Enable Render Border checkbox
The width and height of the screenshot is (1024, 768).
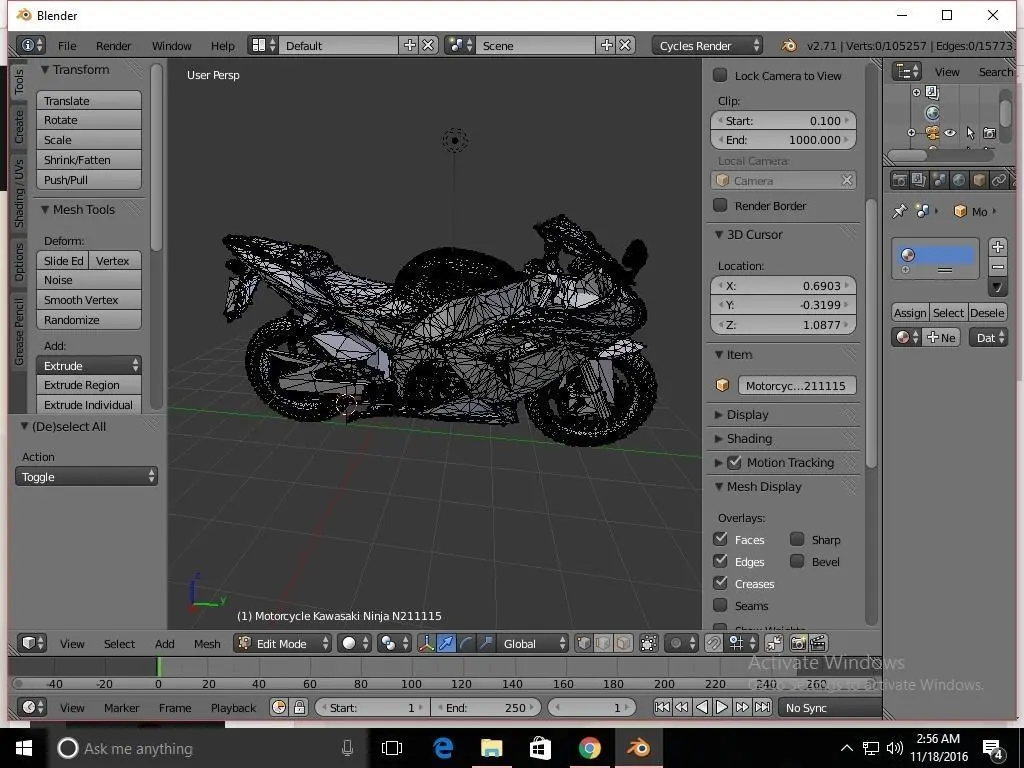pyautogui.click(x=720, y=205)
